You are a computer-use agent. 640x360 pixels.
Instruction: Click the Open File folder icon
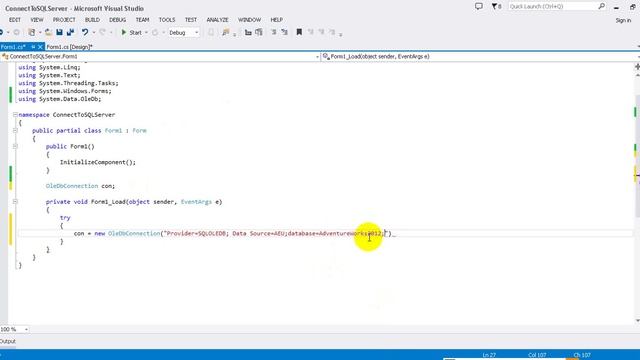[48, 32]
